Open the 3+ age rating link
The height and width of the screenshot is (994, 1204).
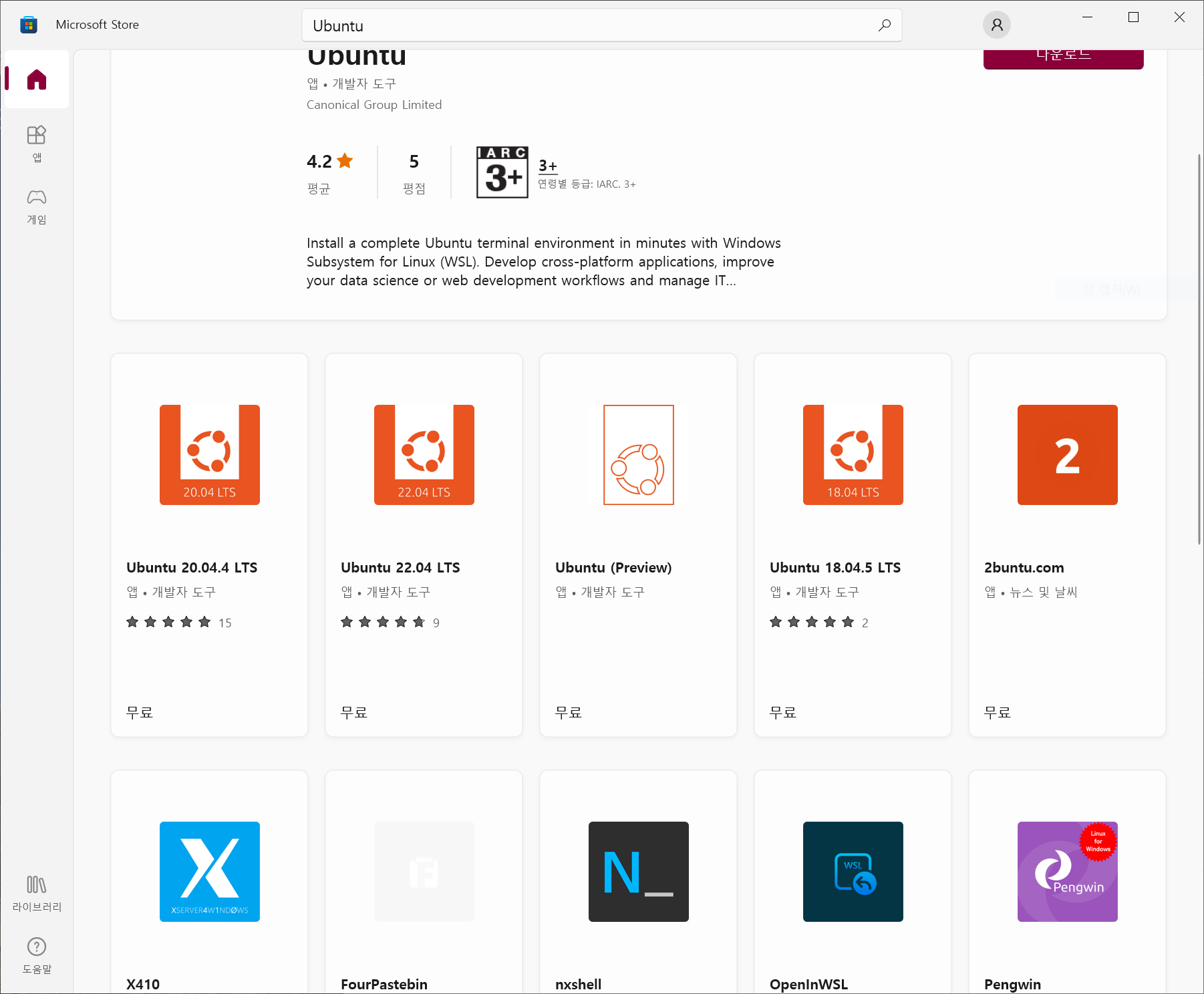click(548, 166)
